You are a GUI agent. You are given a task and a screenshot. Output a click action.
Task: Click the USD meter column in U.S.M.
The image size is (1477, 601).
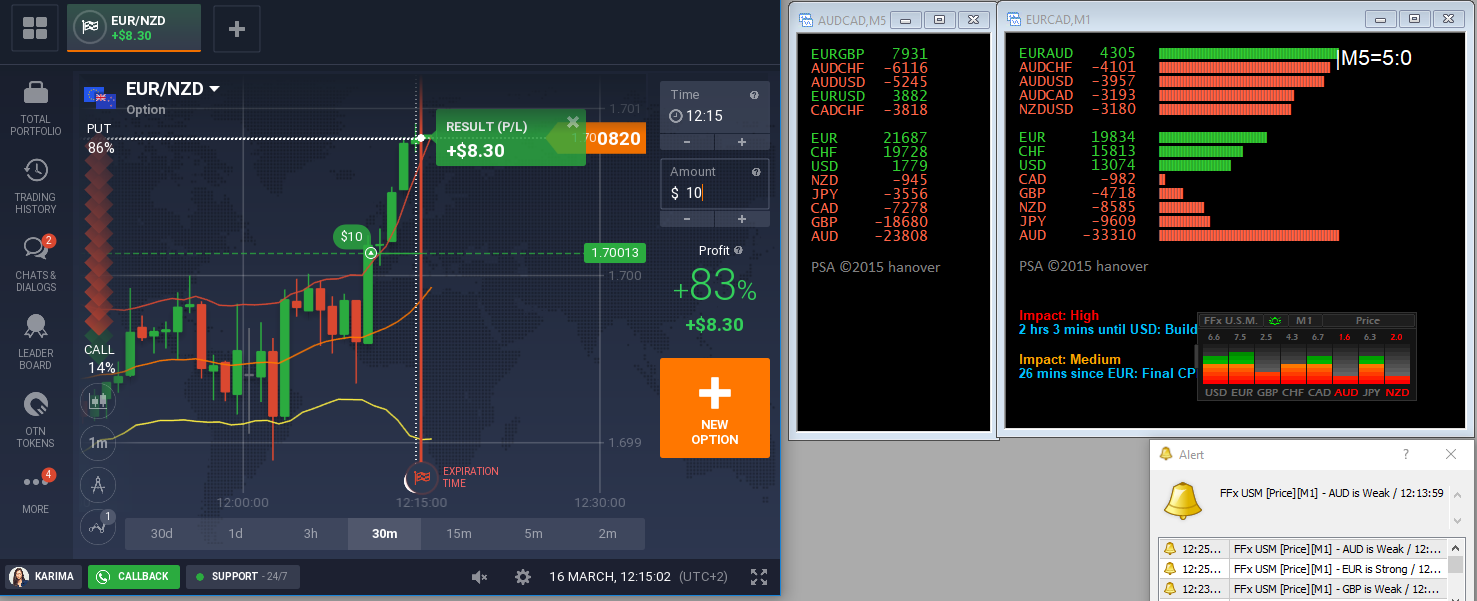point(1215,366)
